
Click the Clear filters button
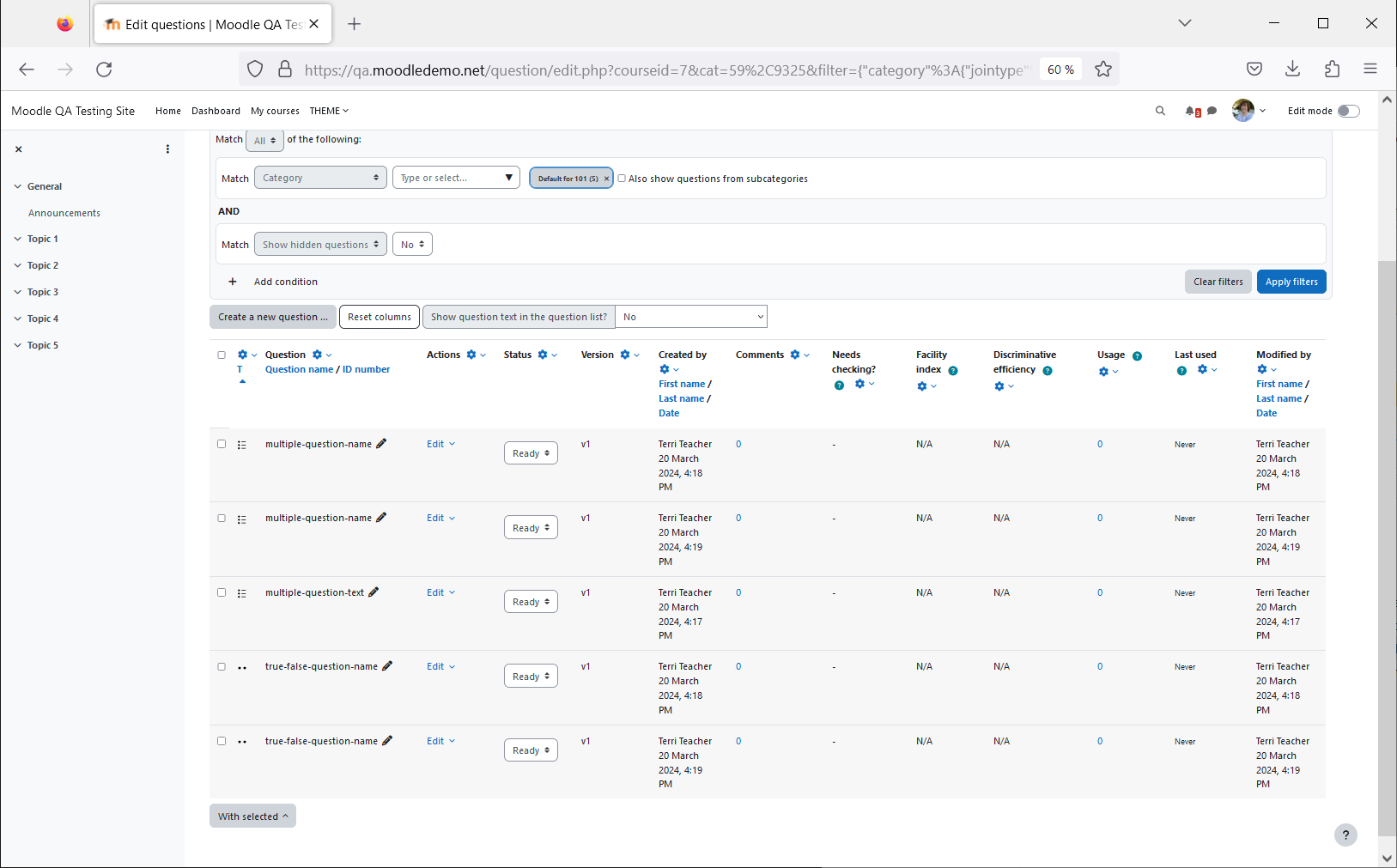coord(1218,282)
